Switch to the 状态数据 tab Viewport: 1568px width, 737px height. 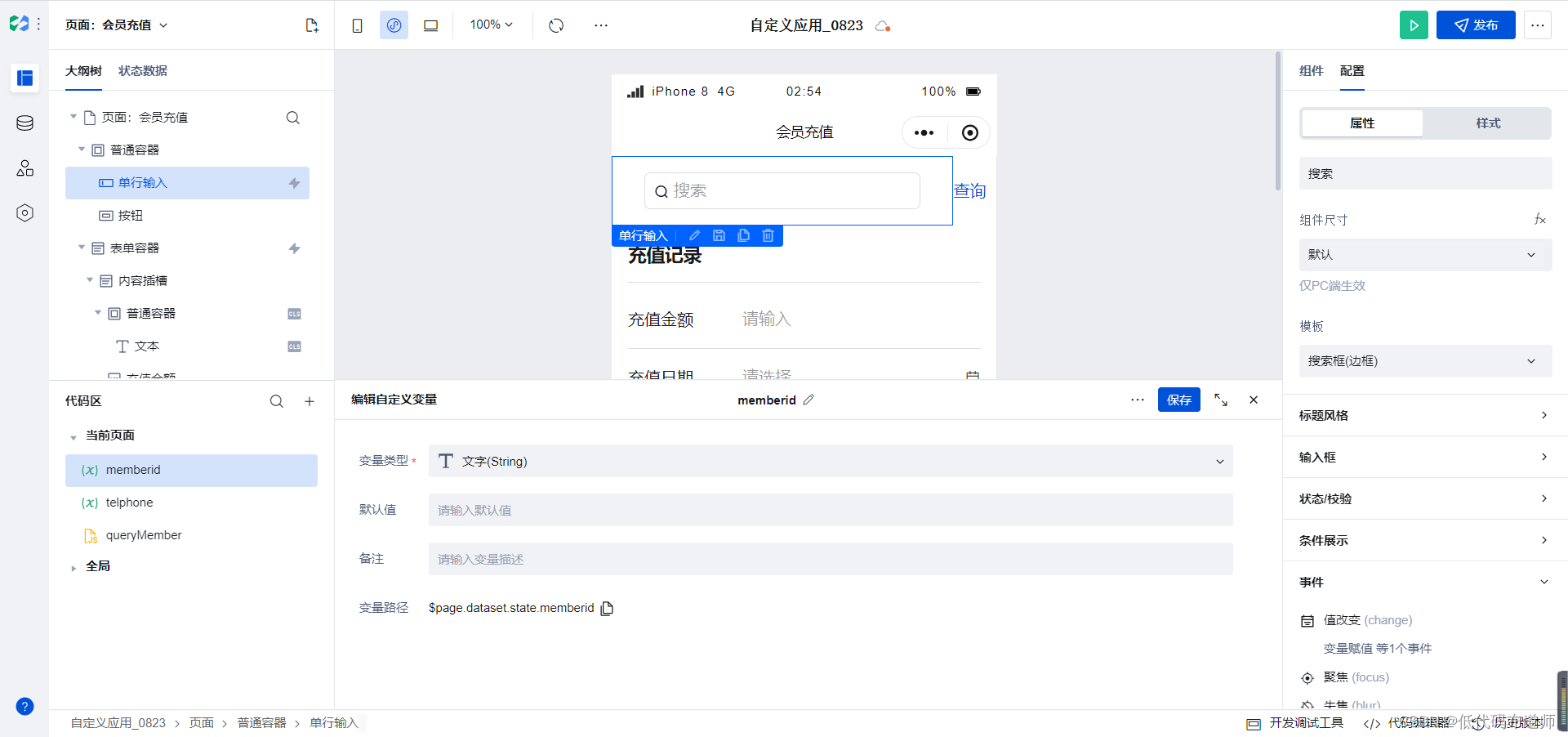pos(143,71)
